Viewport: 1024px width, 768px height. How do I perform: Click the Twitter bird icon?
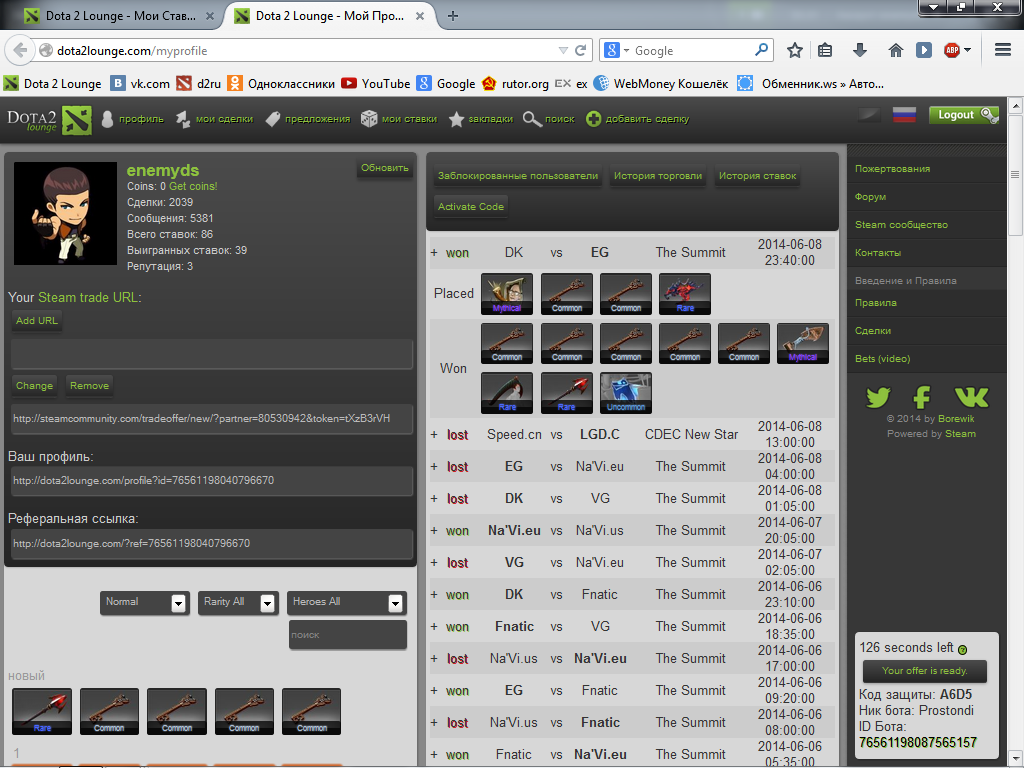click(878, 397)
